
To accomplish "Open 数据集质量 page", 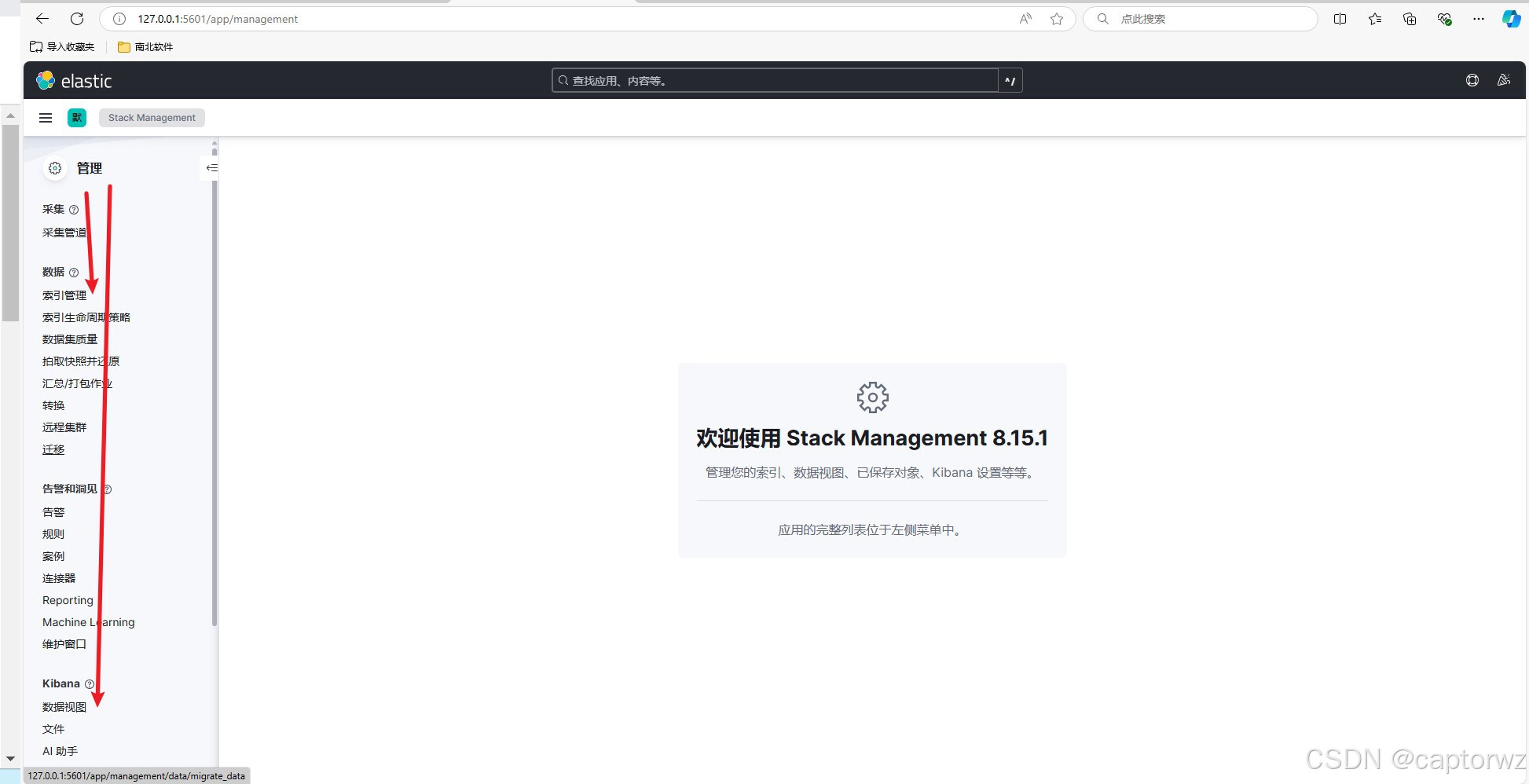I will [x=70, y=339].
